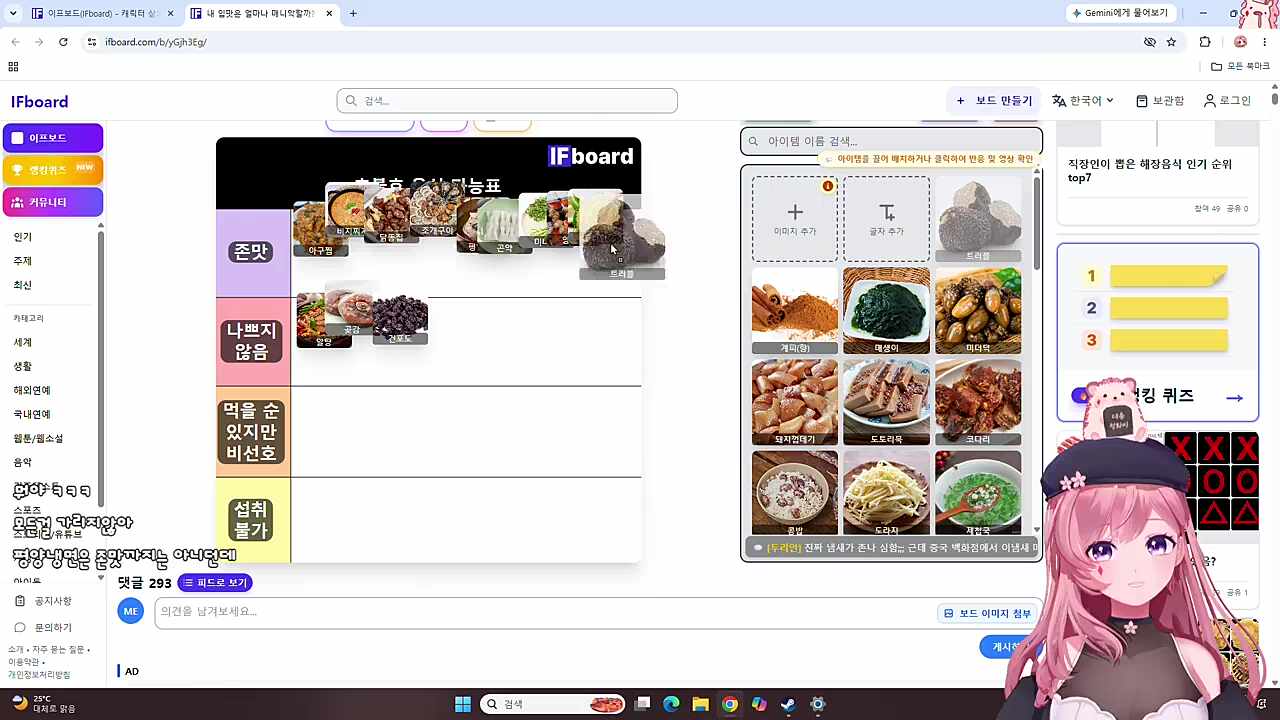The height and width of the screenshot is (720, 1280).
Task: Open the 커뮤니티 sidebar menu
Action: click(53, 202)
